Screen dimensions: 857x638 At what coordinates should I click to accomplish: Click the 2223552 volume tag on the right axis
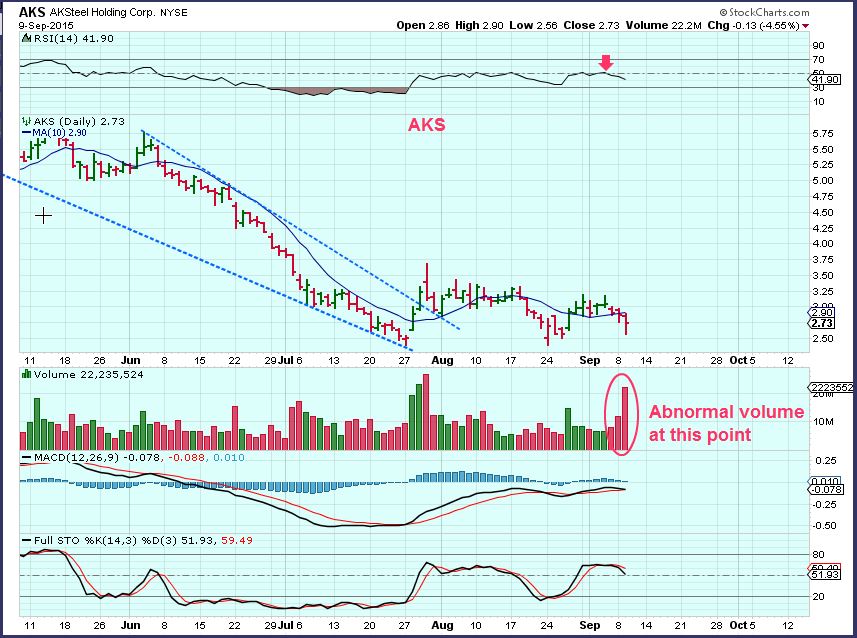(x=831, y=388)
